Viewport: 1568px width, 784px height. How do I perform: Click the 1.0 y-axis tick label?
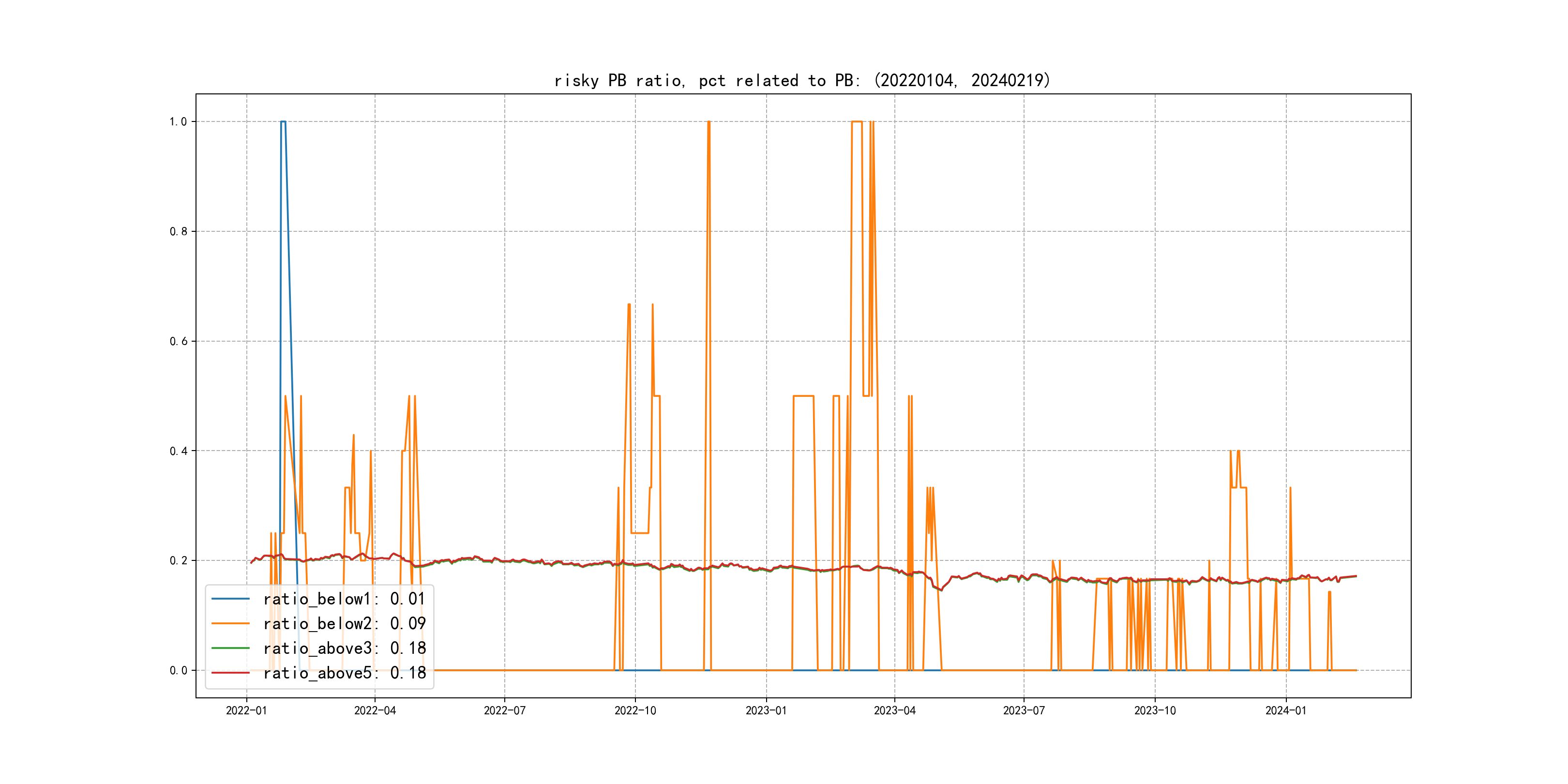pyautogui.click(x=178, y=122)
